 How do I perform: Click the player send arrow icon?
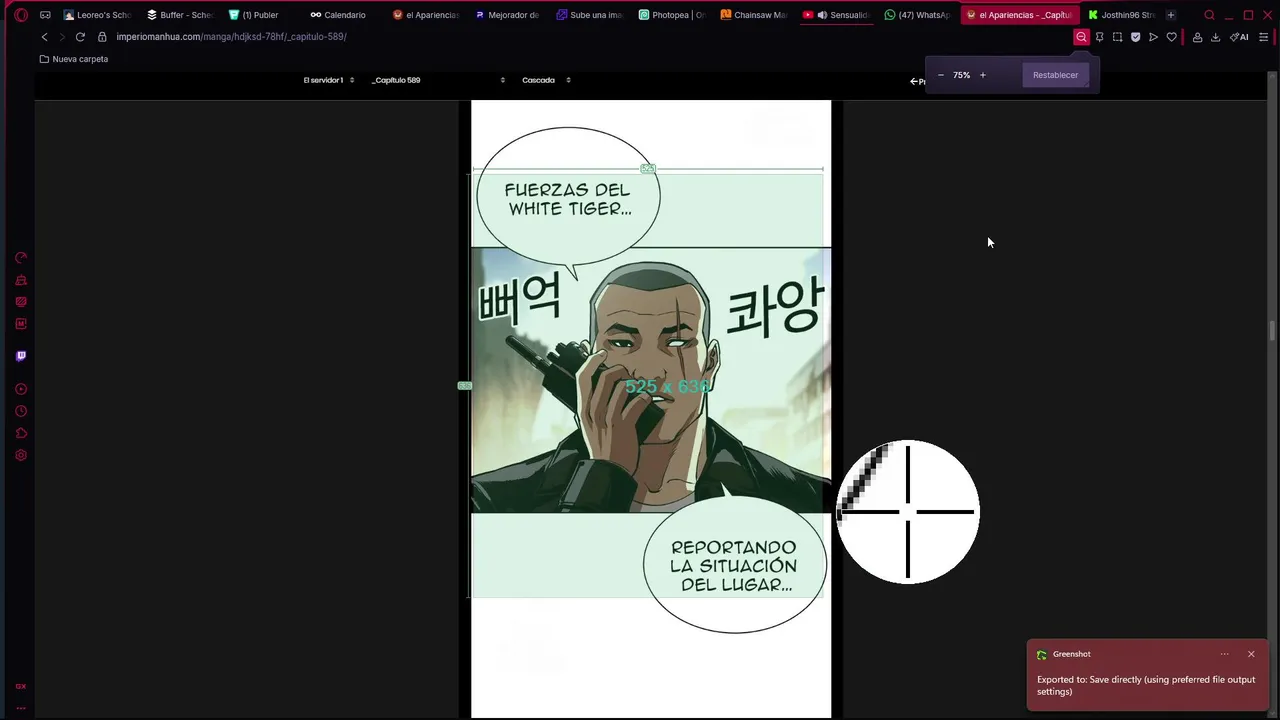[1153, 37]
